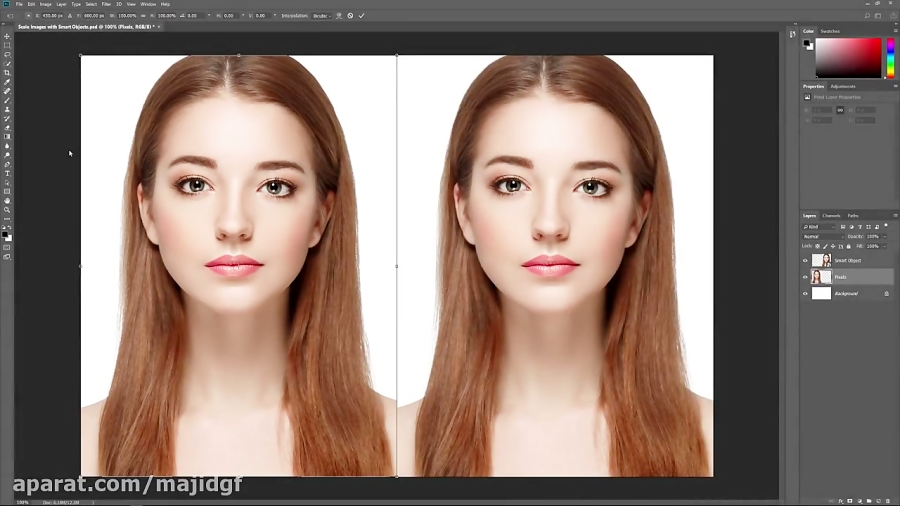Commit transform with the checkmark icon
Screen dimensions: 900x506
coord(361,16)
